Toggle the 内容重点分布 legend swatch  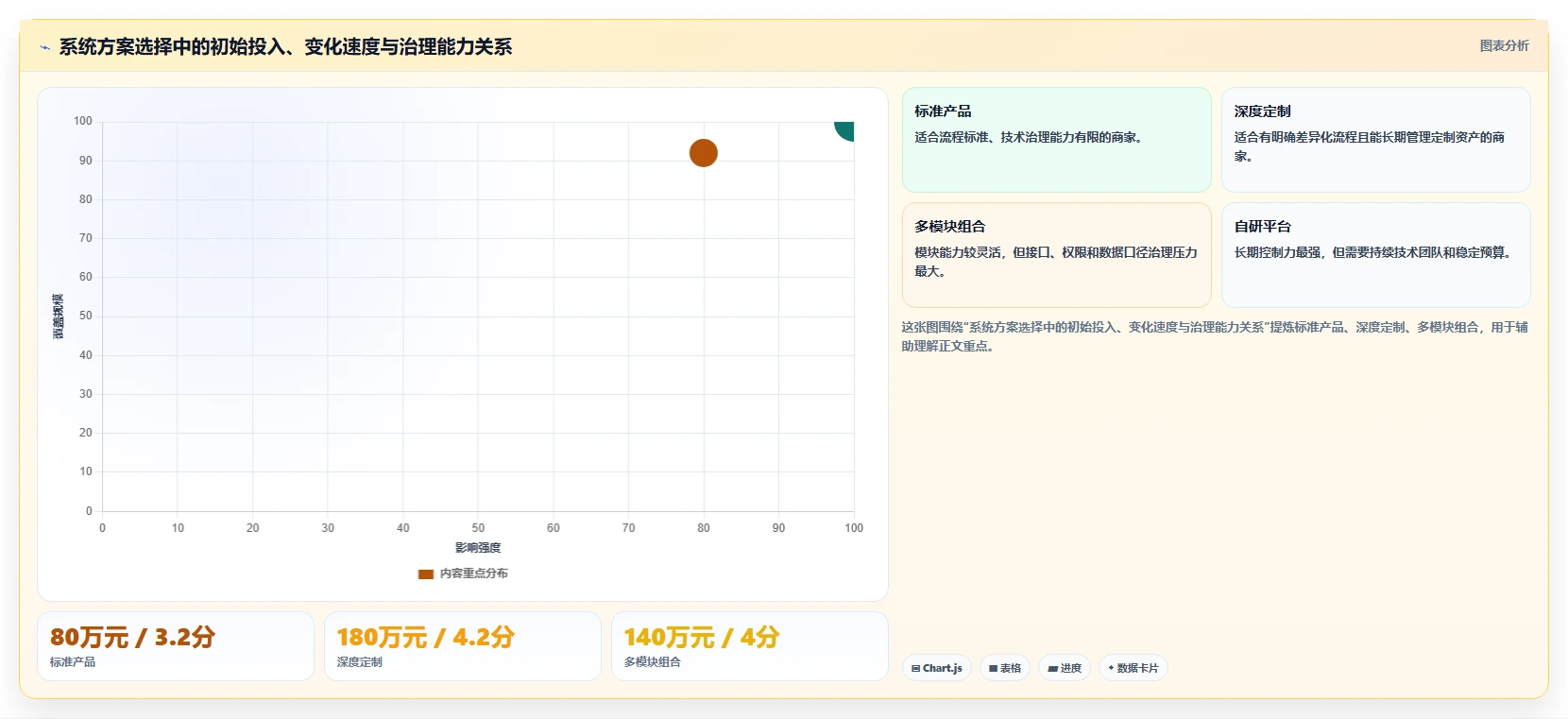point(426,573)
